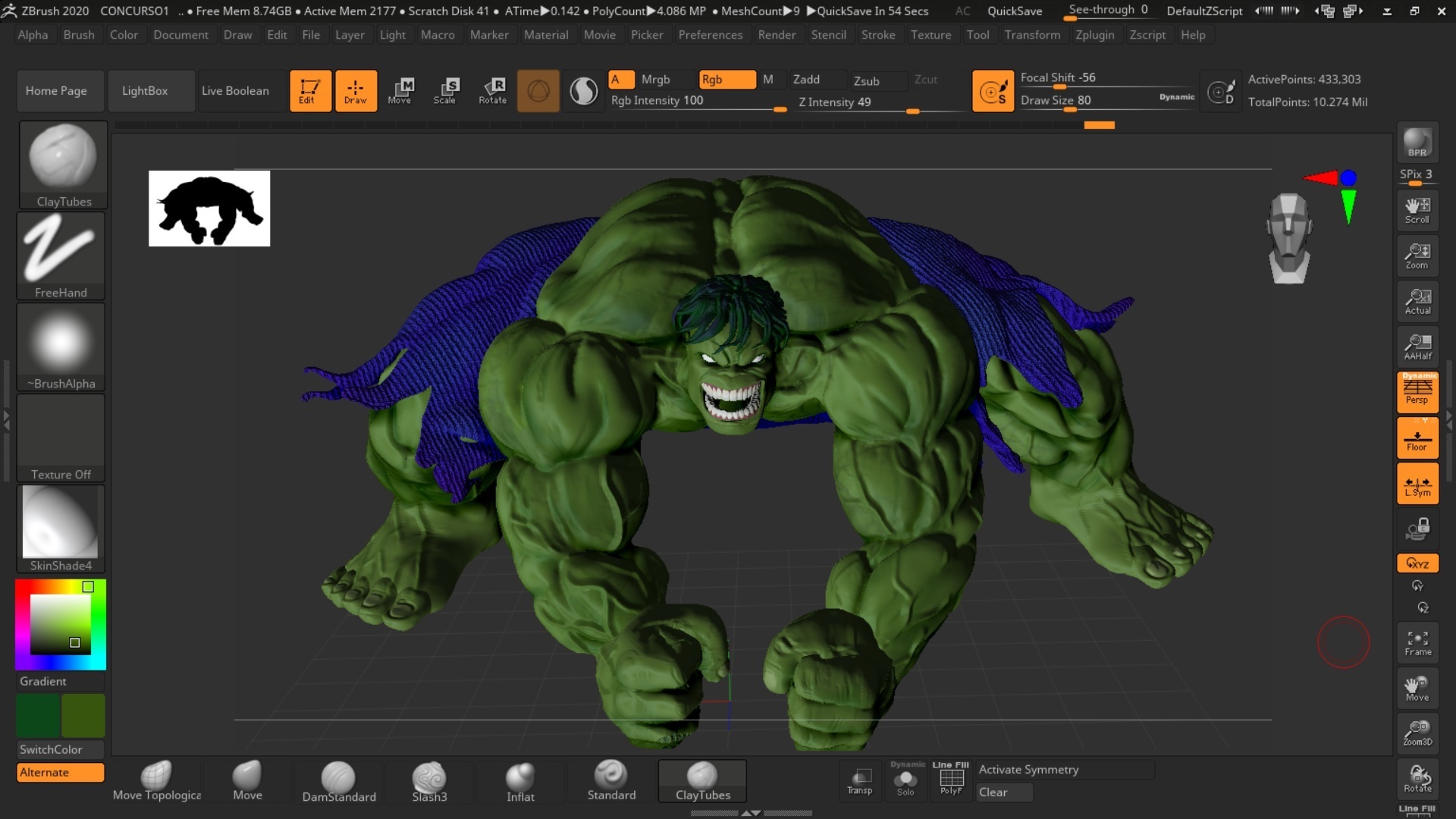This screenshot has width=1456, height=819.
Task: Toggle Perspective mode off
Action: tap(1417, 391)
